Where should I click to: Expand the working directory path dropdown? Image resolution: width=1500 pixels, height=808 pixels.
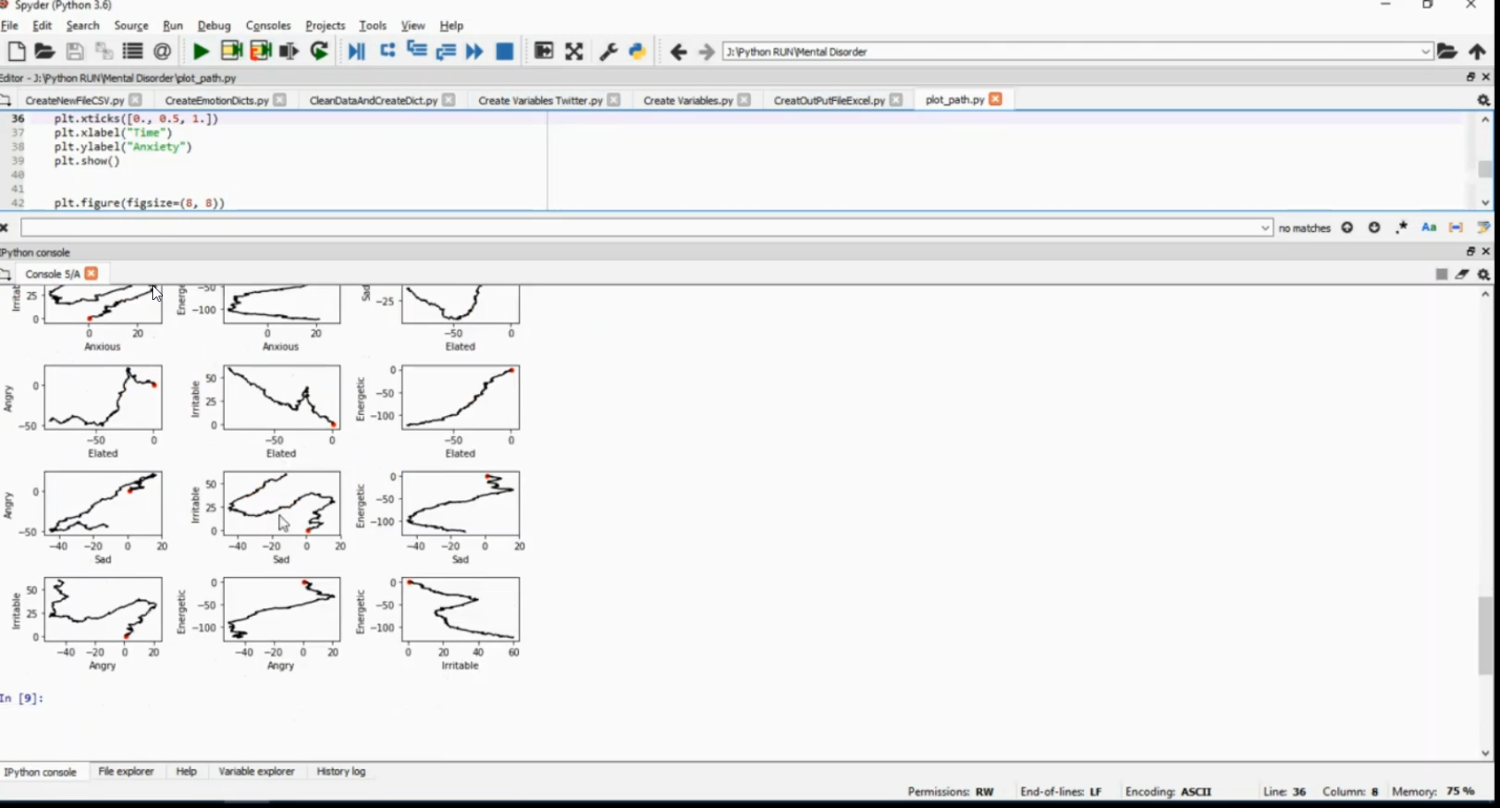tap(1425, 52)
